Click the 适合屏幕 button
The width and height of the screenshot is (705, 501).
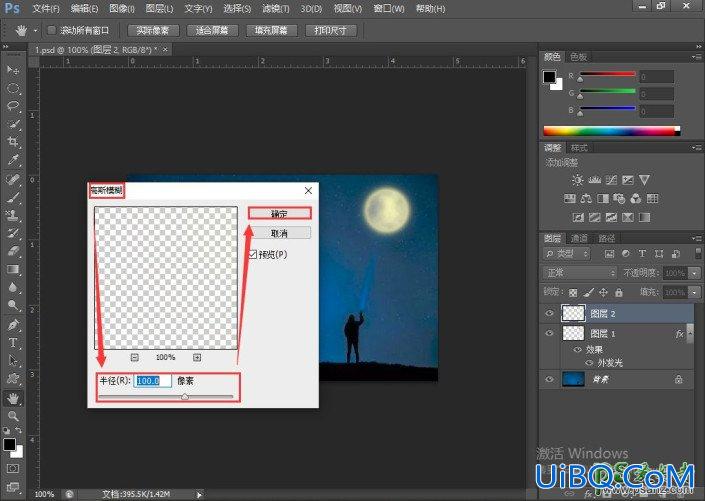click(x=212, y=31)
